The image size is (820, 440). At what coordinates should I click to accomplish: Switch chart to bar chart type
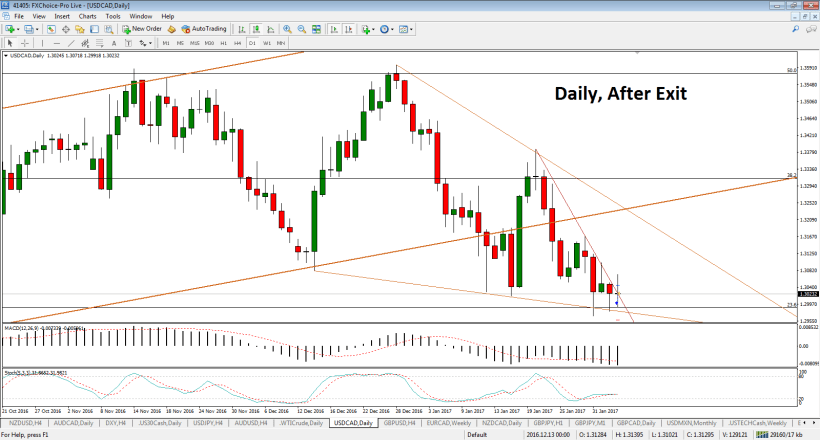pyautogui.click(x=242, y=29)
